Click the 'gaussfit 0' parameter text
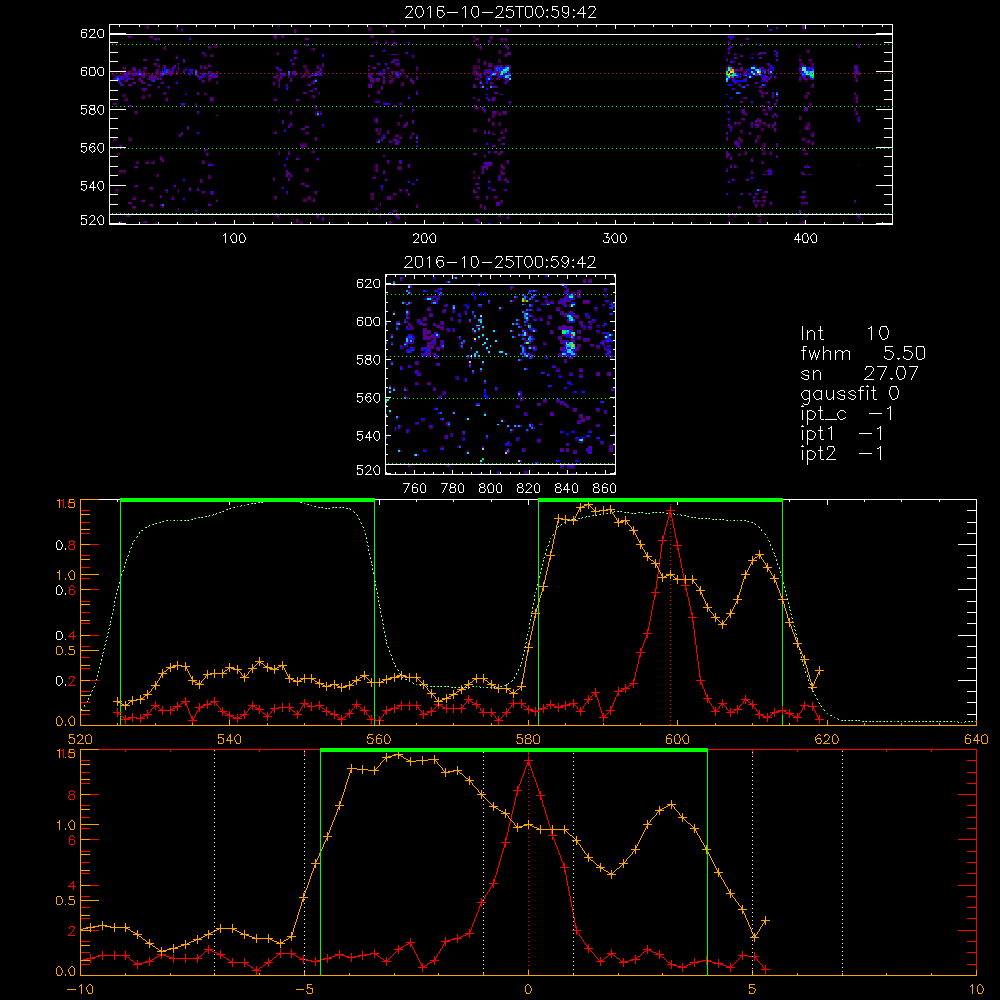The height and width of the screenshot is (1000, 1000). (850, 393)
